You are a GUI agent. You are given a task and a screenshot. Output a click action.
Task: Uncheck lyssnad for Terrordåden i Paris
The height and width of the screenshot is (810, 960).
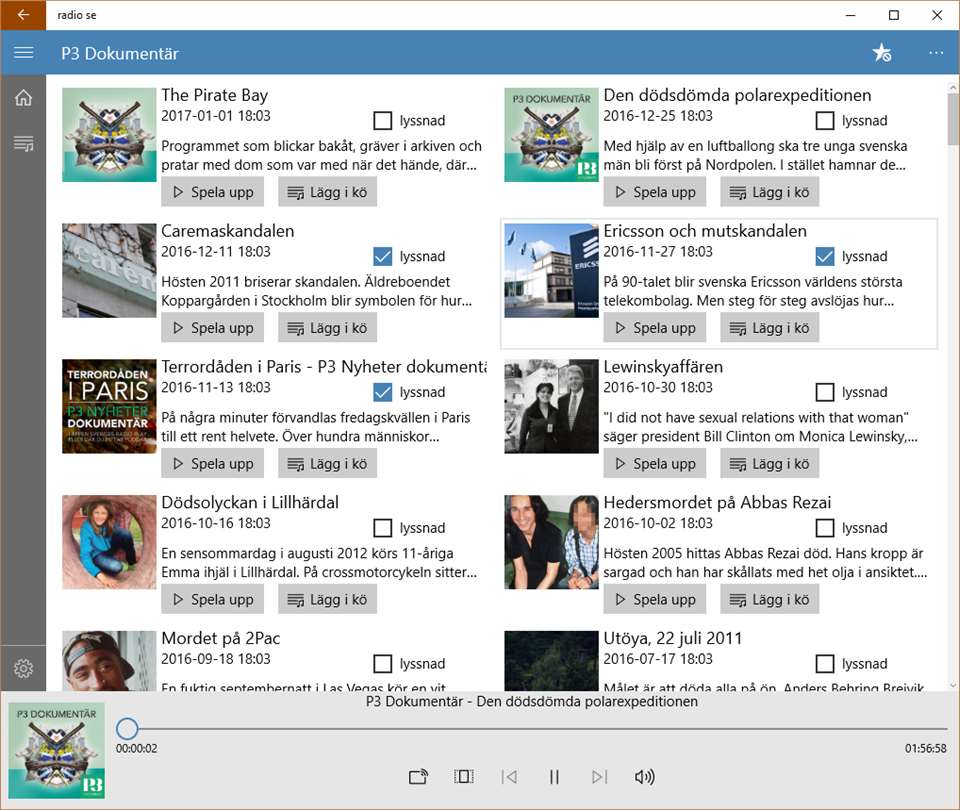pyautogui.click(x=383, y=392)
